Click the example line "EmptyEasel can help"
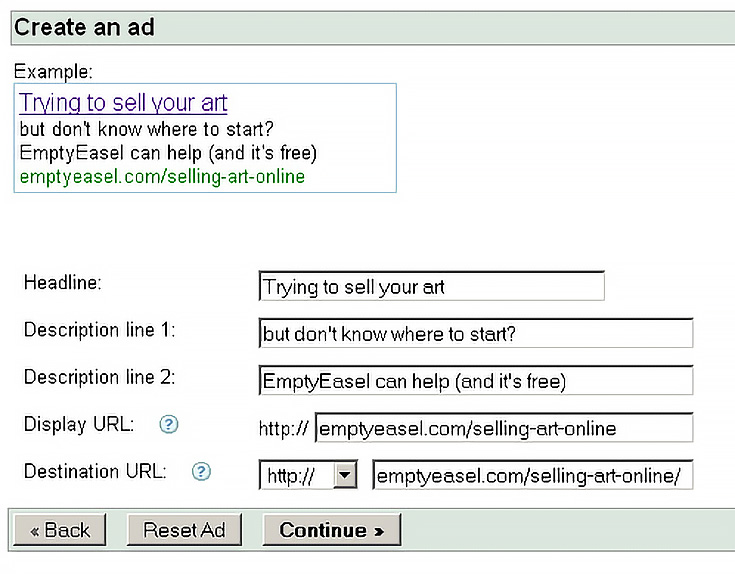 coord(168,153)
